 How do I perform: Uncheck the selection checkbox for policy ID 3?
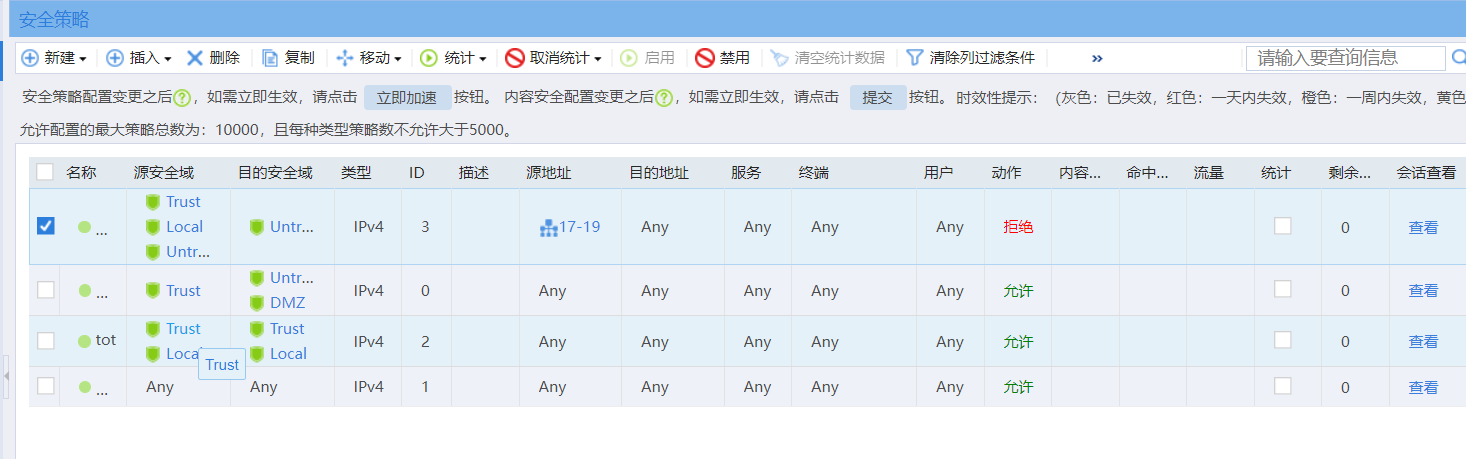(x=45, y=226)
